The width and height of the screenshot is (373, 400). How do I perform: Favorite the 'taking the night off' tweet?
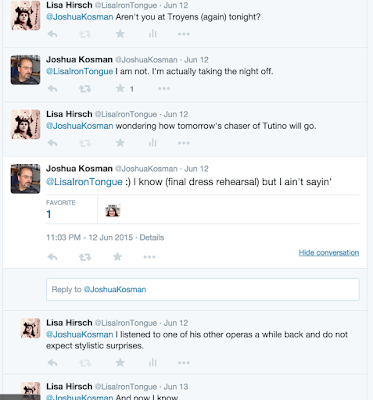(120, 88)
